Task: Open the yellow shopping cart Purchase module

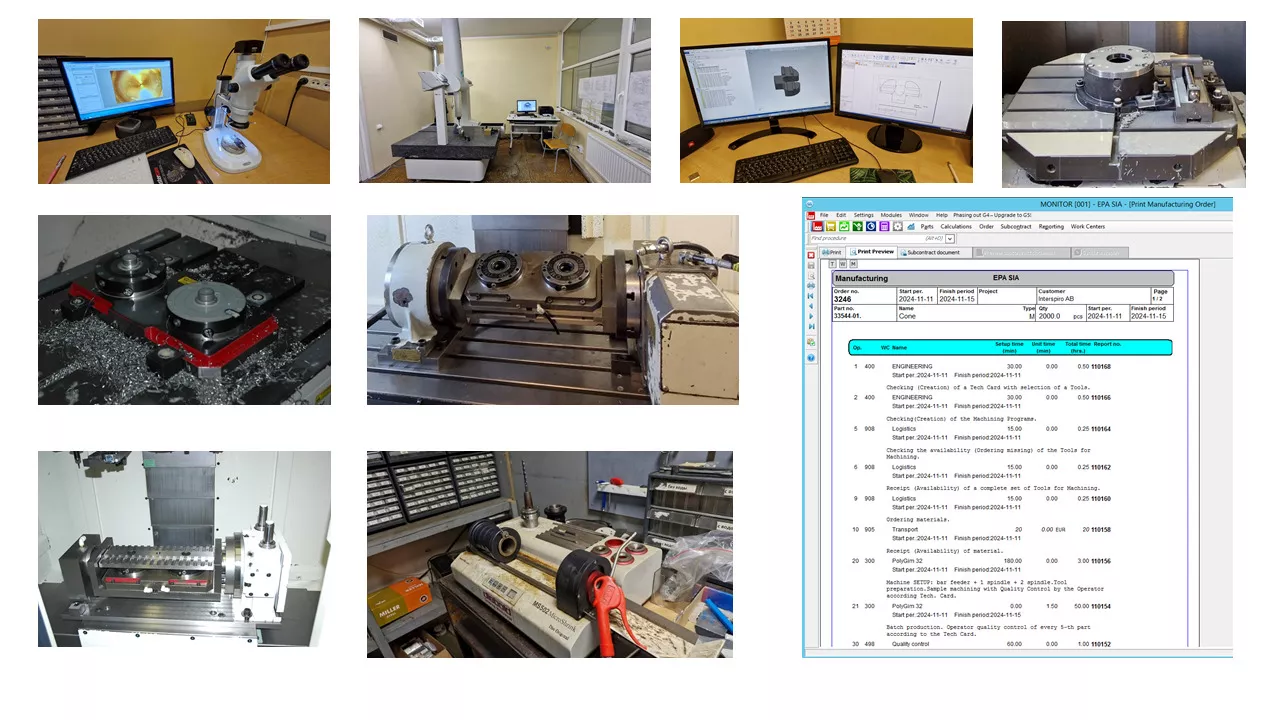Action: 831,227
